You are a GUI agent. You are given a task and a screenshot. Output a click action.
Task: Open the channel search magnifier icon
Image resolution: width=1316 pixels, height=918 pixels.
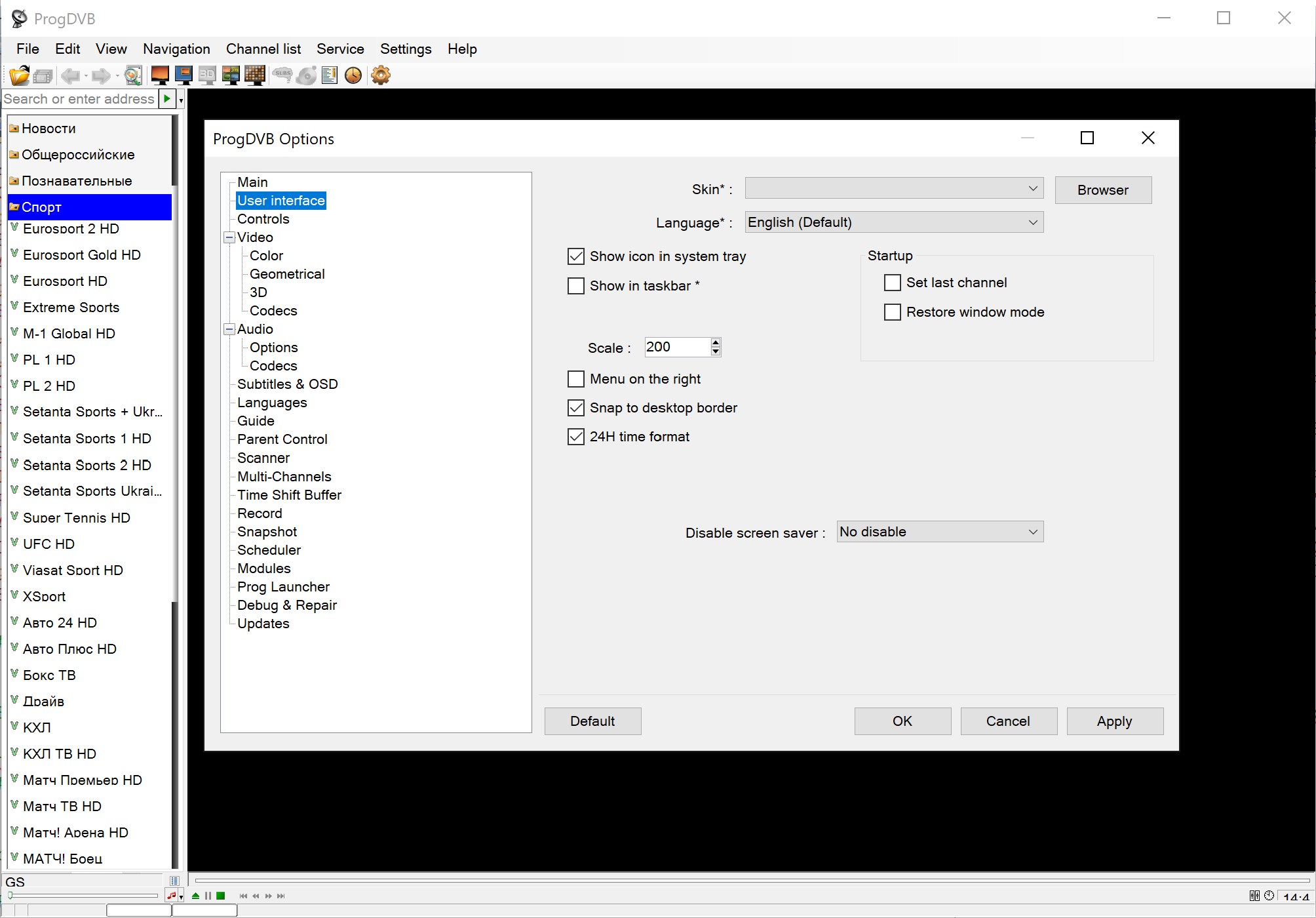(x=133, y=75)
